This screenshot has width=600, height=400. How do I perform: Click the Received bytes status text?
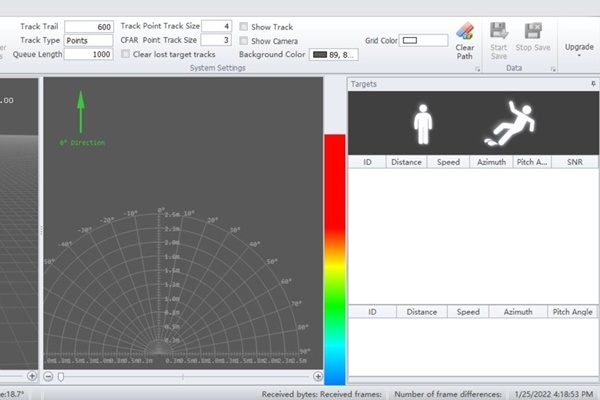pos(290,394)
